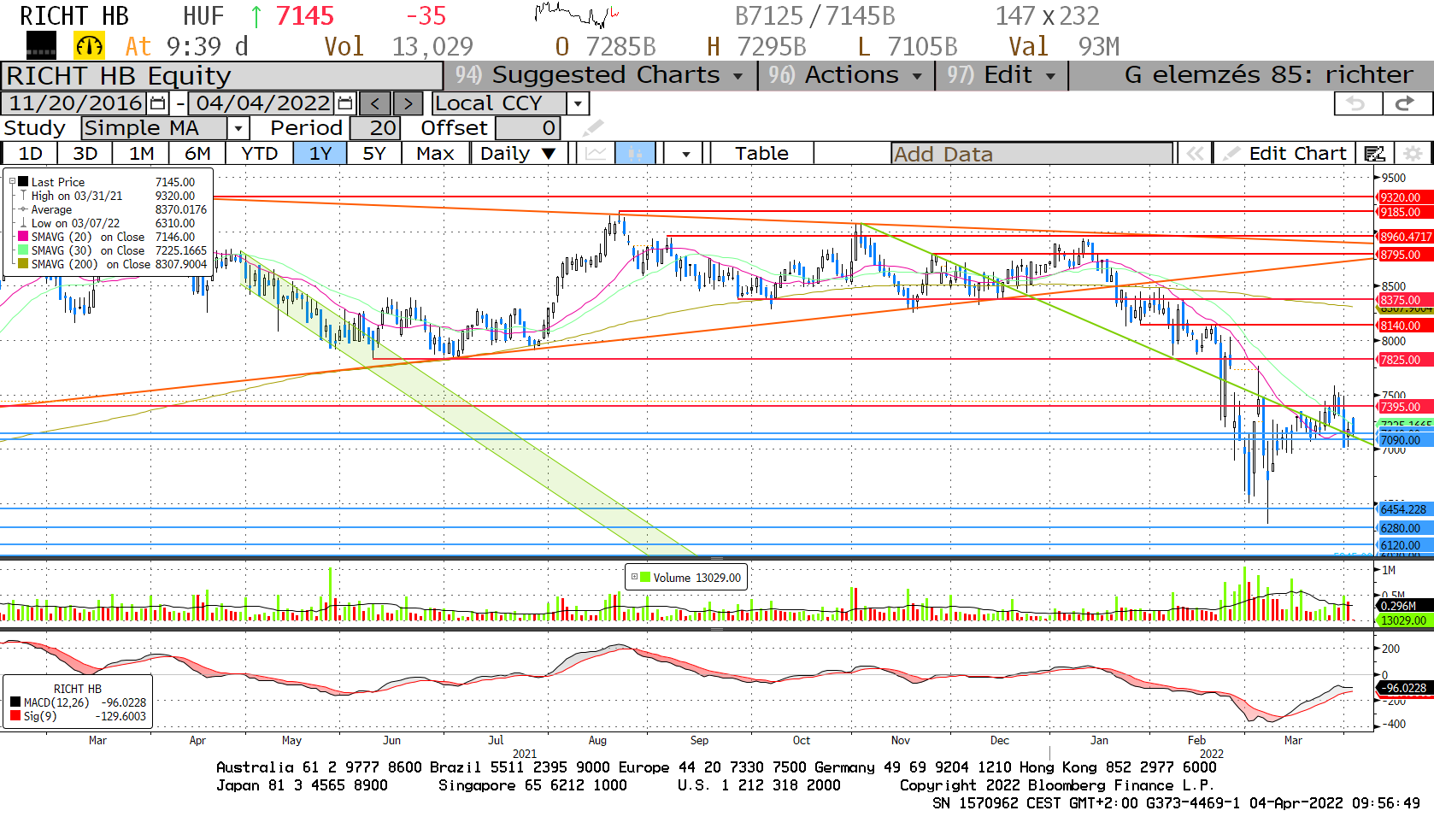
Task: Open start date calendar picker icon
Action: (157, 103)
